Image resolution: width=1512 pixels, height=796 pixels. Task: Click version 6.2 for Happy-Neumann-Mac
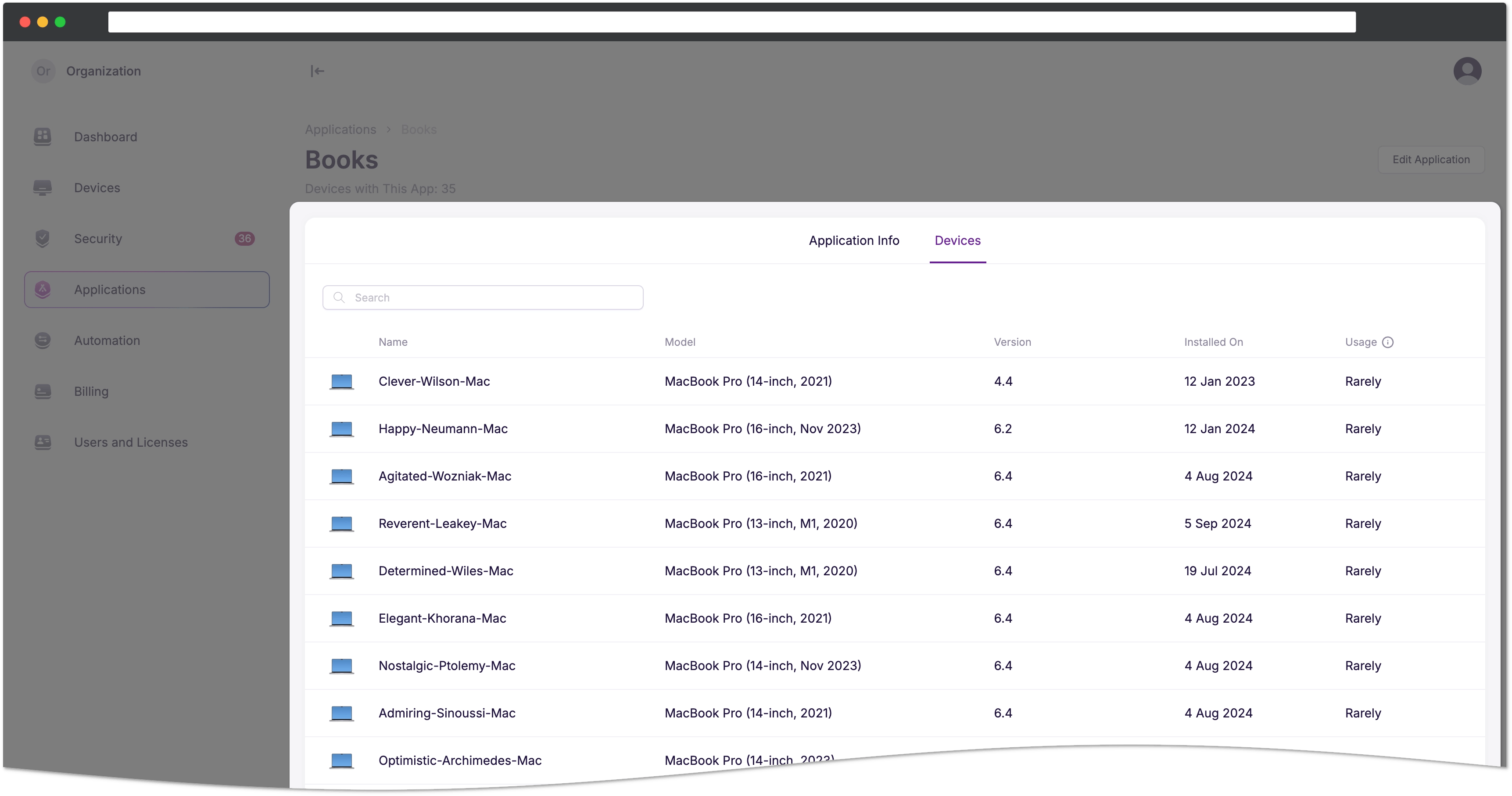(x=1003, y=429)
